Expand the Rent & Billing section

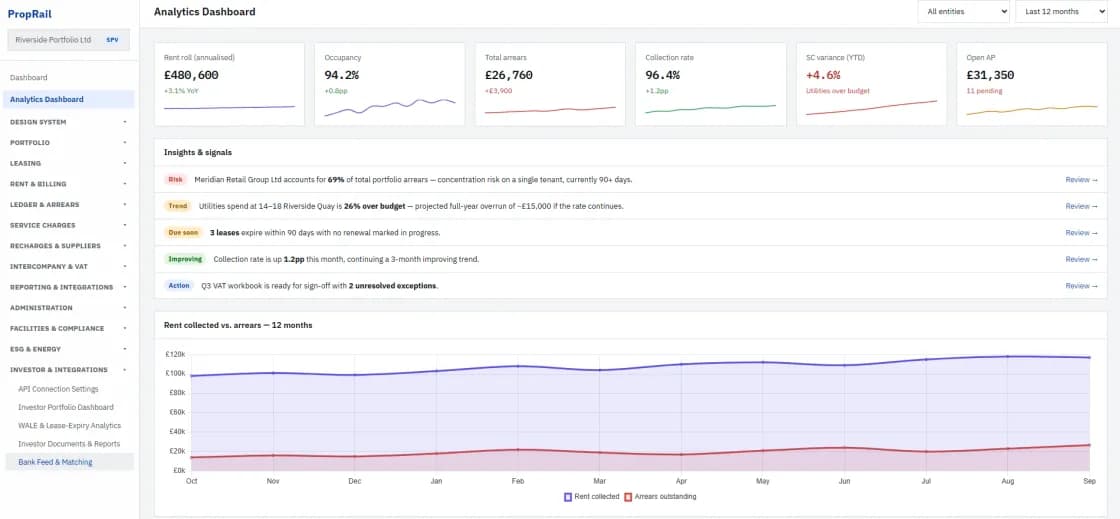[69, 184]
